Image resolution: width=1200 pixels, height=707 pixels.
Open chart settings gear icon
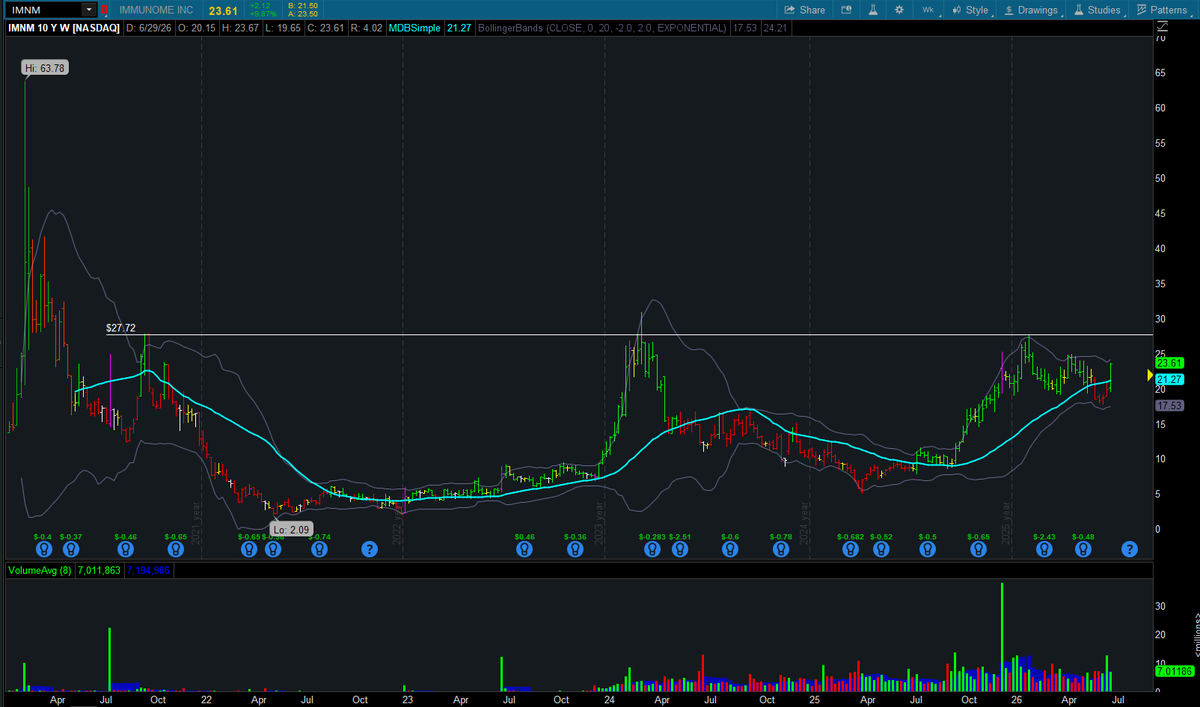(898, 9)
